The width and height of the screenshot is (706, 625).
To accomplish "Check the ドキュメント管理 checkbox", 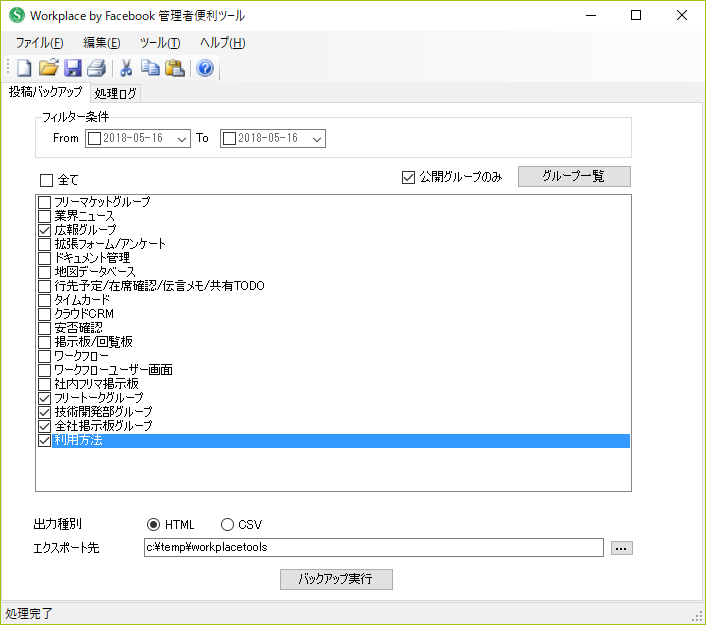I will click(x=44, y=258).
